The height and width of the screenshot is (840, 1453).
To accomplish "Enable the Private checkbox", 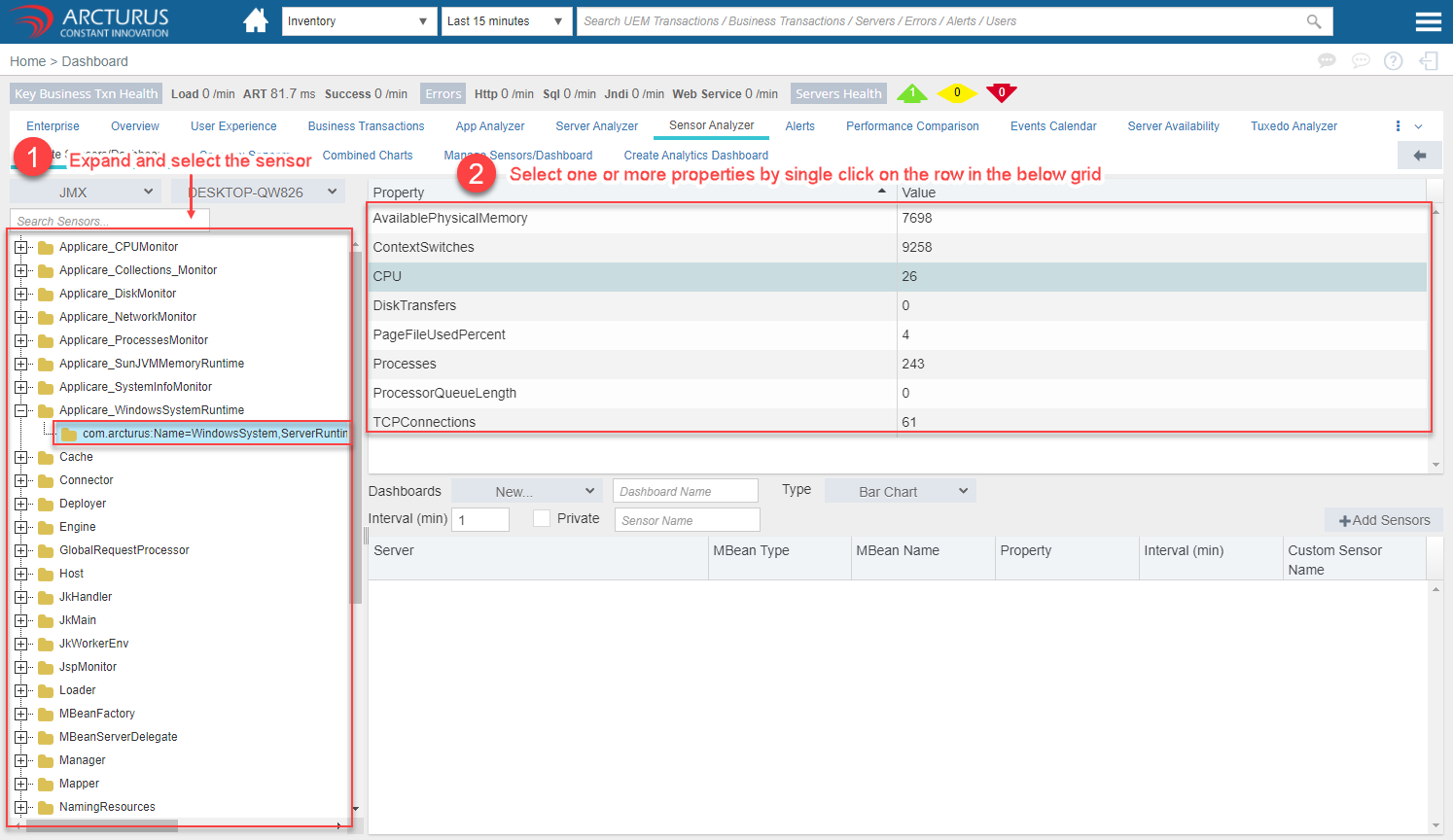I will [542, 518].
